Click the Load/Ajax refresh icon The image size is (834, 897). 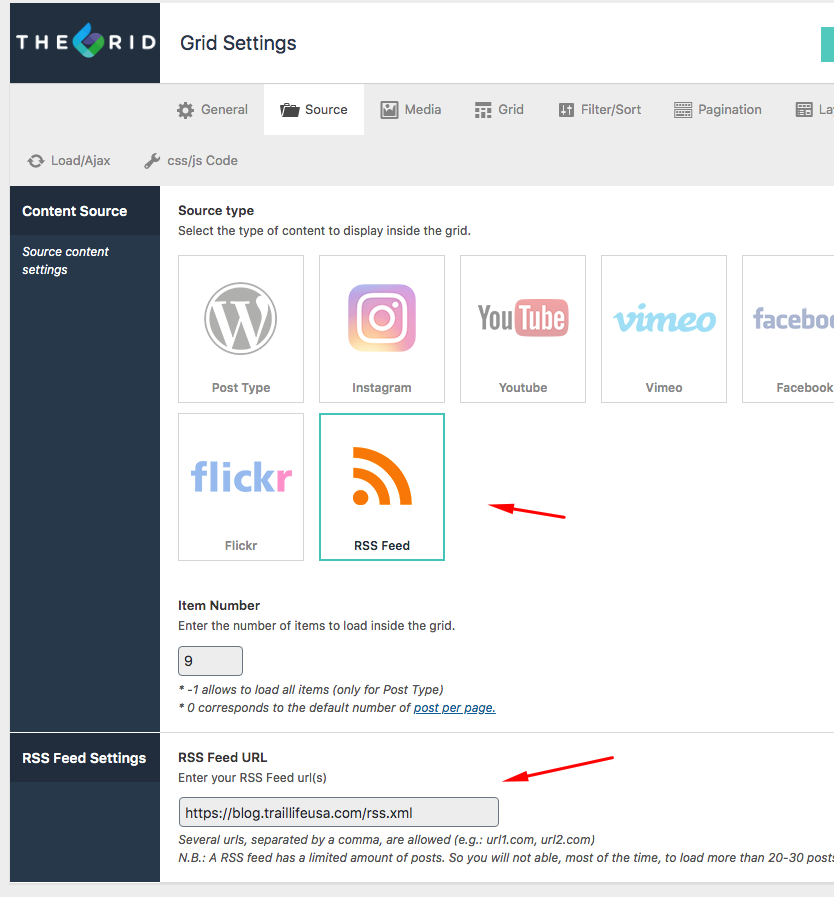(x=36, y=161)
